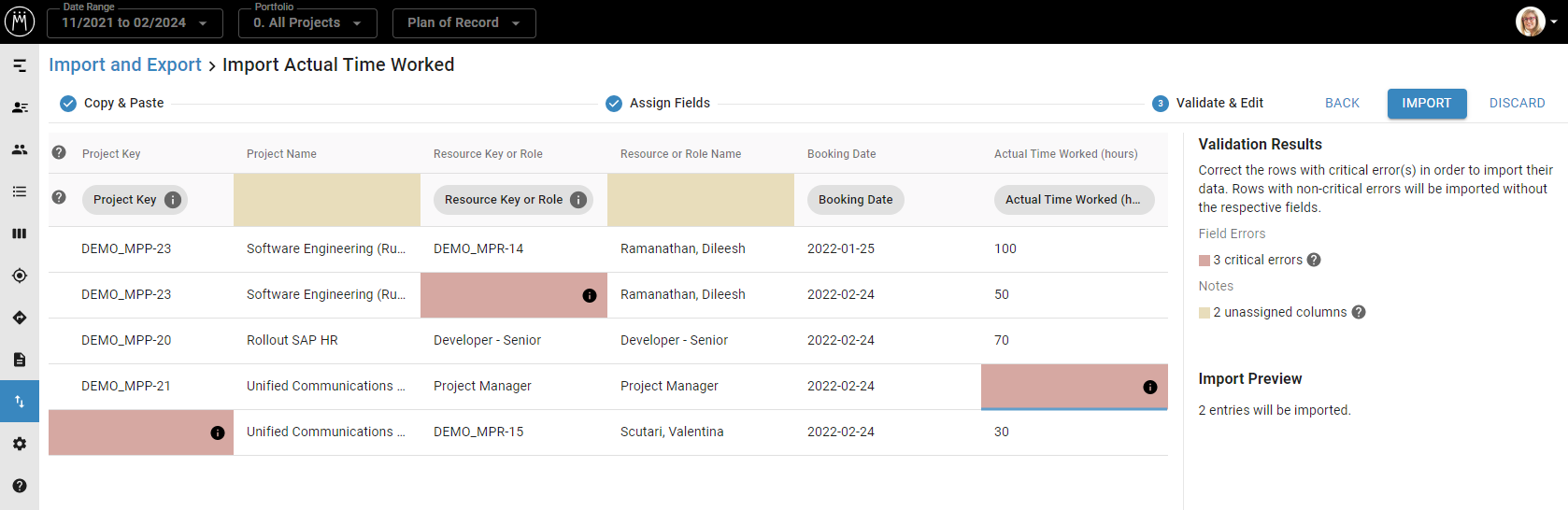Viewport: 1568px width, 510px height.
Task: Open the Plan of Record dropdown
Action: pos(463,22)
